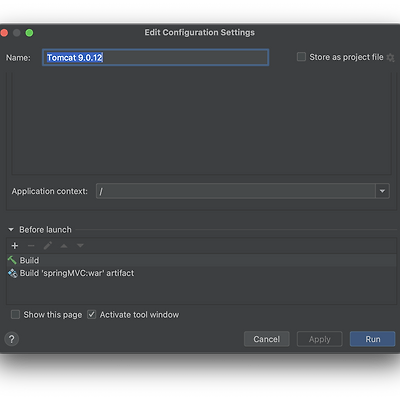Remove the selected before launch task
The width and height of the screenshot is (400, 400).
click(31, 246)
